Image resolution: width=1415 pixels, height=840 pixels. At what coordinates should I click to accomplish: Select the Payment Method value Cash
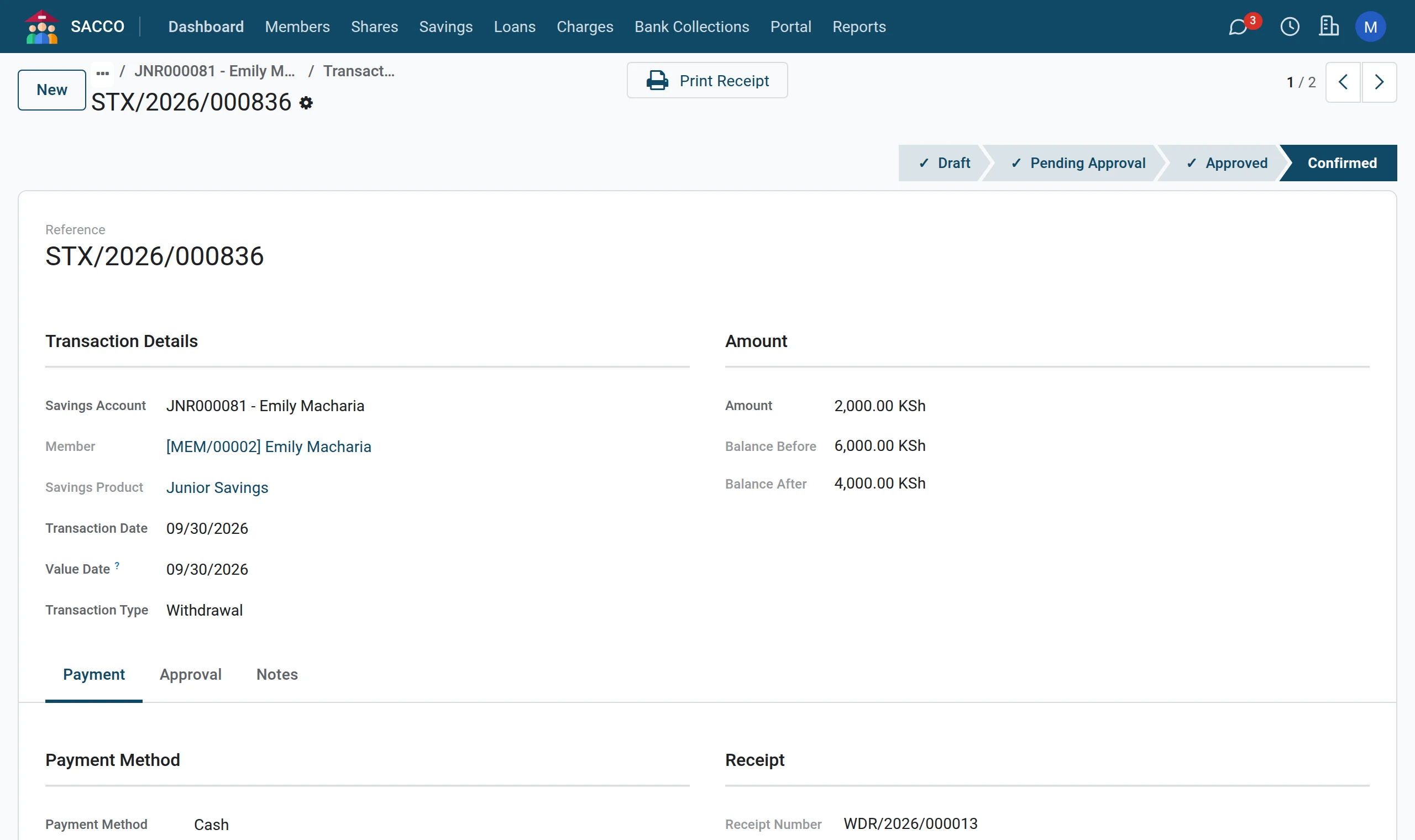pyautogui.click(x=212, y=825)
